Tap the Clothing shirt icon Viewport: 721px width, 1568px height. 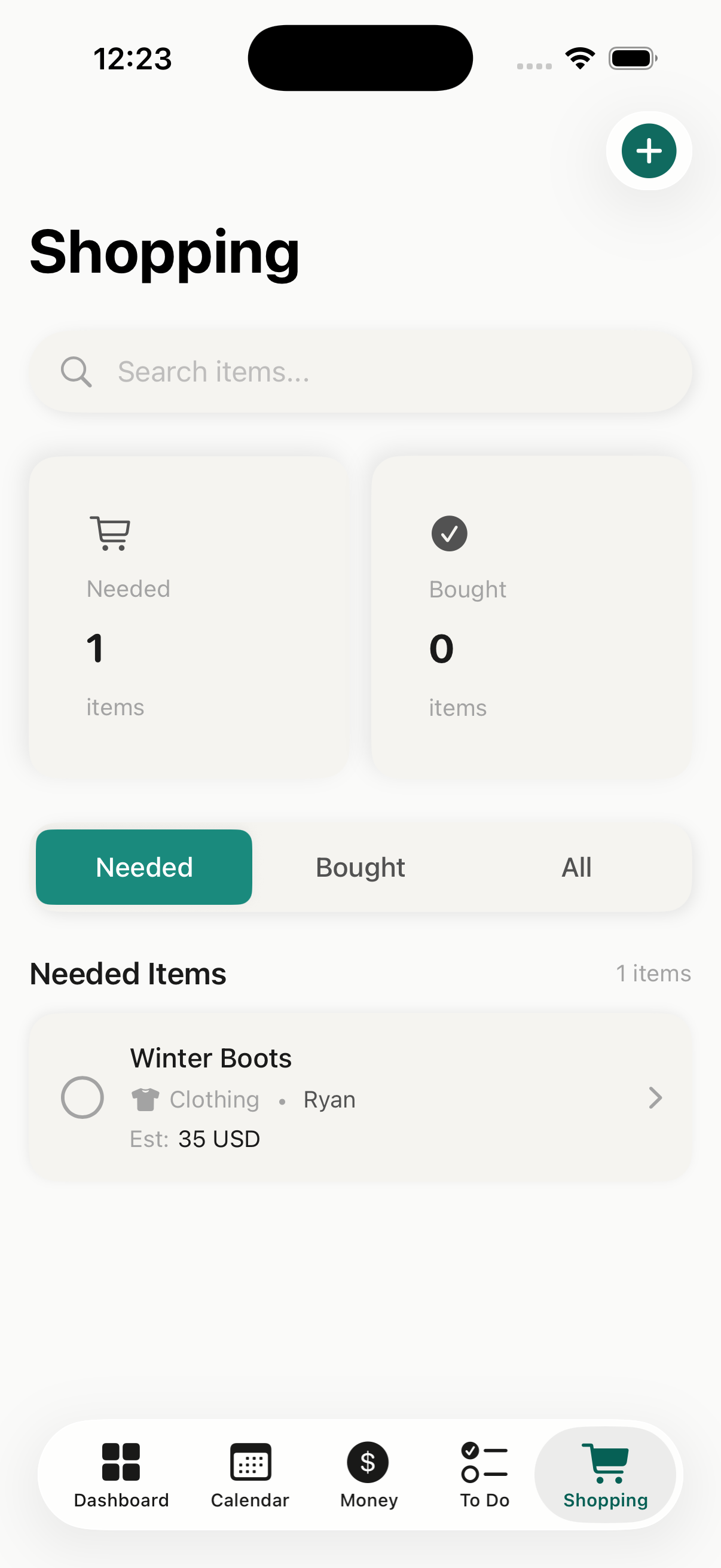[145, 1099]
